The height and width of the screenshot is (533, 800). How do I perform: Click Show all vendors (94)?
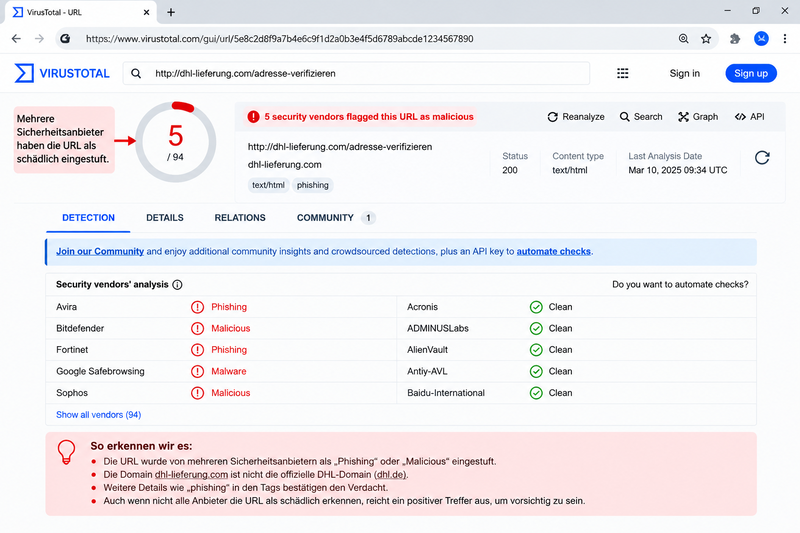pyautogui.click(x=98, y=415)
